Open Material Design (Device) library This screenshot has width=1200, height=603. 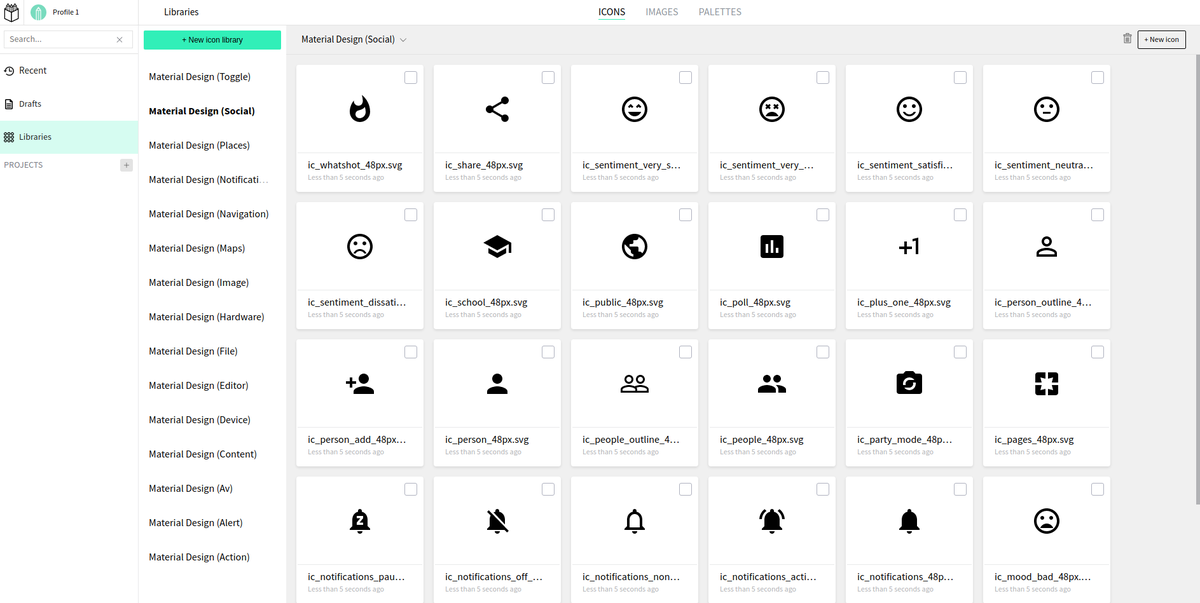pyautogui.click(x=200, y=420)
